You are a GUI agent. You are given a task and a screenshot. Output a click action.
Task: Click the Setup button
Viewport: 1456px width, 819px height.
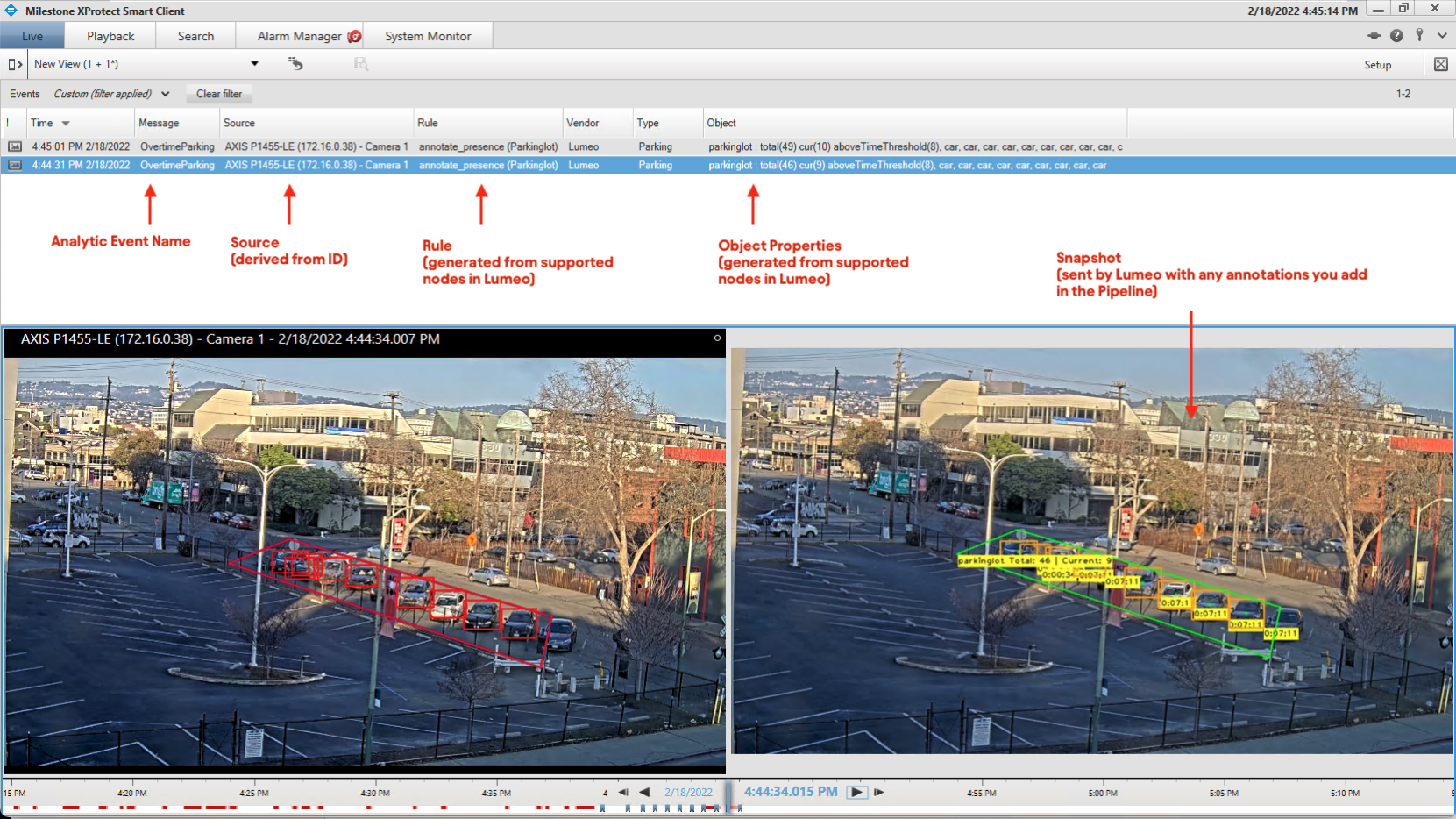click(x=1377, y=65)
